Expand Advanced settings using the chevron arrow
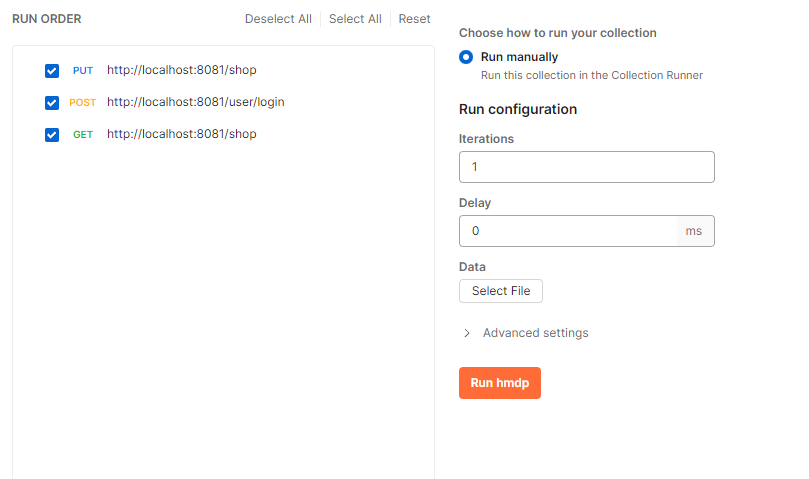Image resolution: width=809 pixels, height=479 pixels. tap(466, 333)
